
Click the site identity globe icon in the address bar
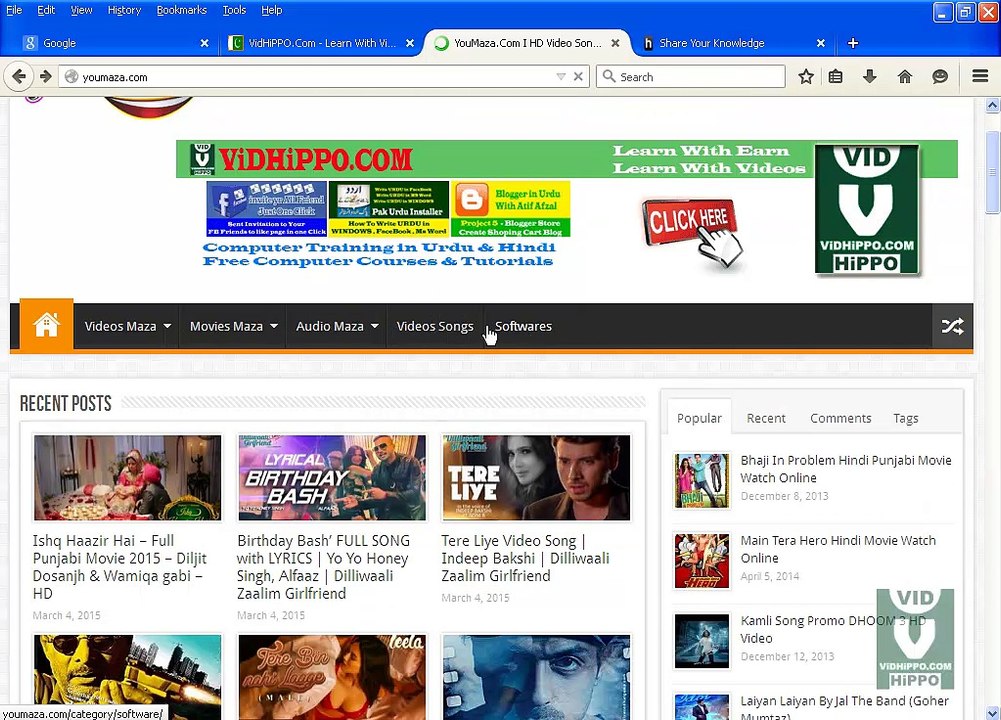click(x=72, y=77)
